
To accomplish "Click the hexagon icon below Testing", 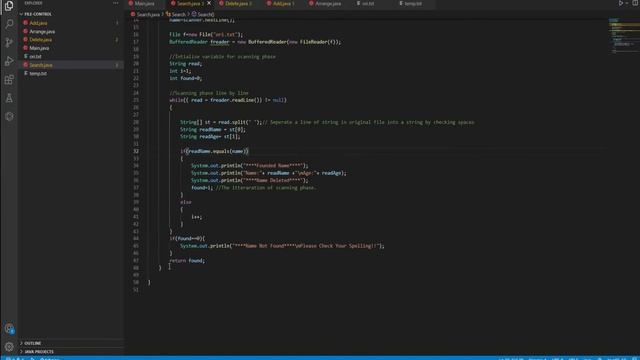I will click(9, 116).
